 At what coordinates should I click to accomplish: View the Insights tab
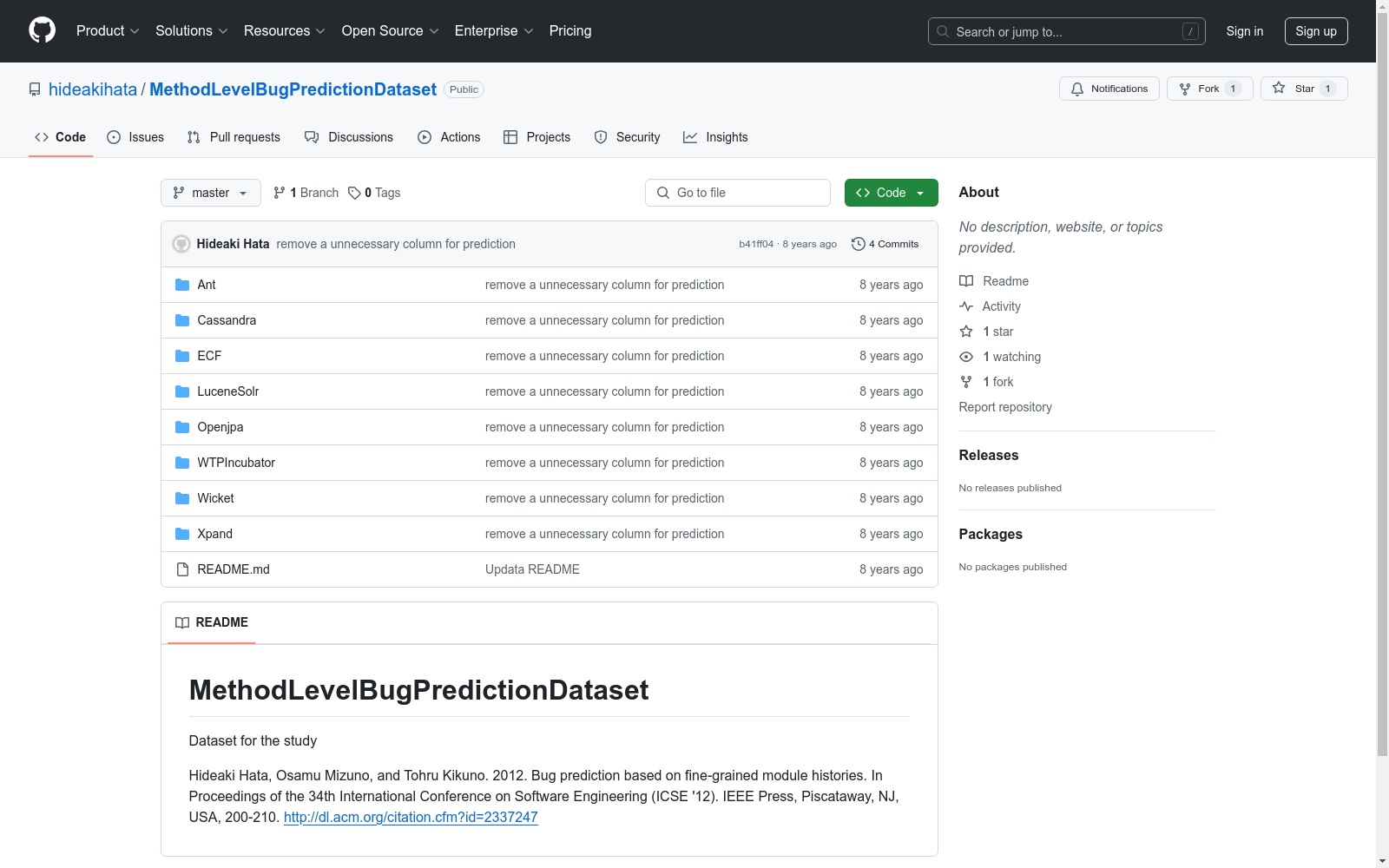coord(715,137)
